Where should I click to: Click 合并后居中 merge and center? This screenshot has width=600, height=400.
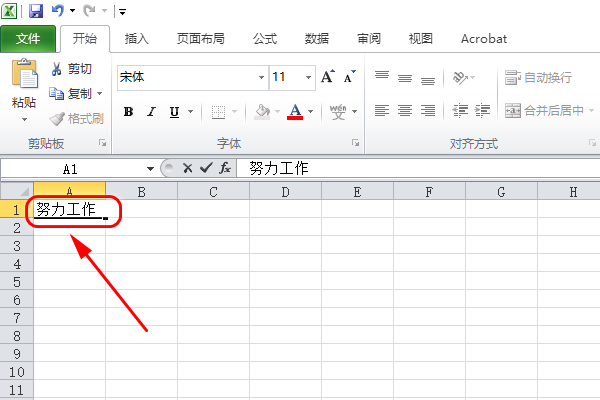[544, 111]
